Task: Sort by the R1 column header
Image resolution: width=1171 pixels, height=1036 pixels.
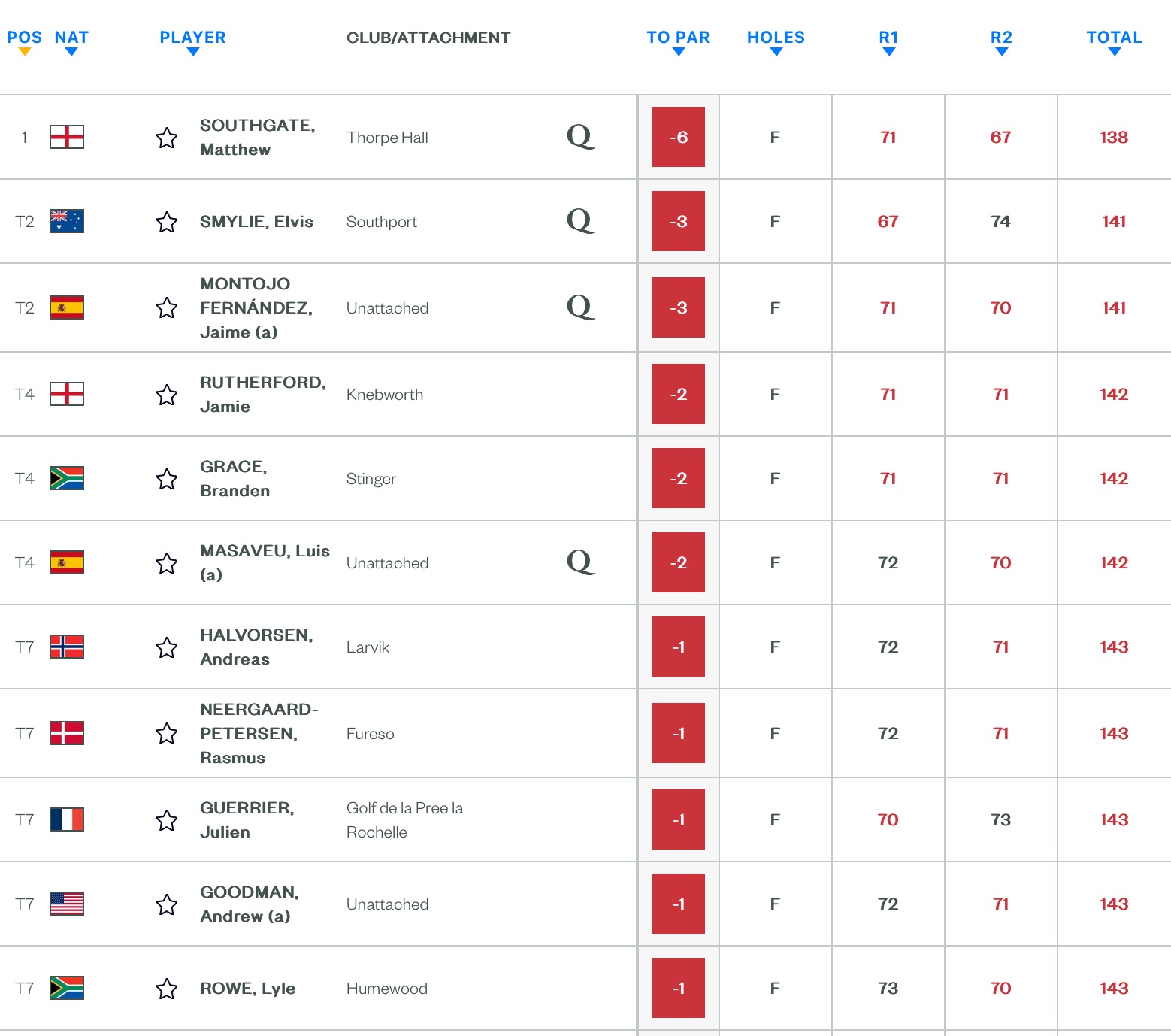Action: (888, 39)
